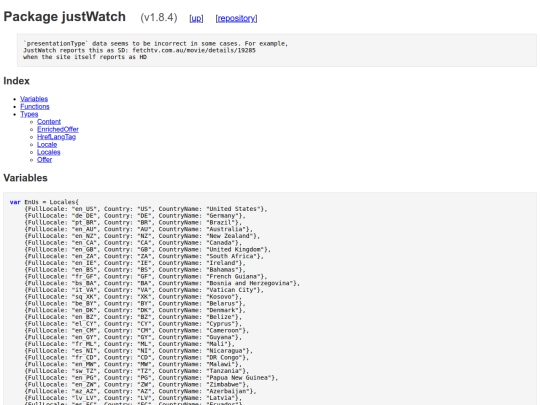
Task: Click the "Nicaragua" locale row
Action: (x=139, y=351)
